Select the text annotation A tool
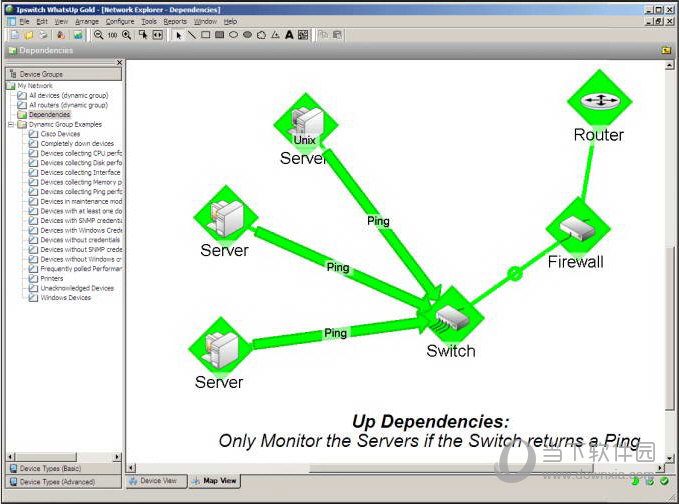Screen dimensions: 679x504 (289, 35)
